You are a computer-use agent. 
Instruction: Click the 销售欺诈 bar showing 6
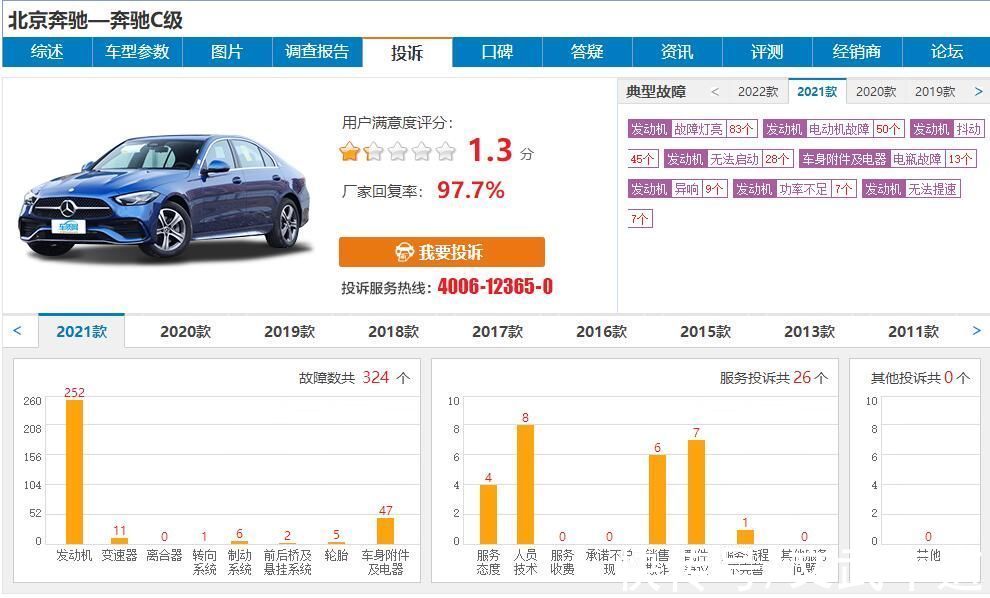point(657,499)
